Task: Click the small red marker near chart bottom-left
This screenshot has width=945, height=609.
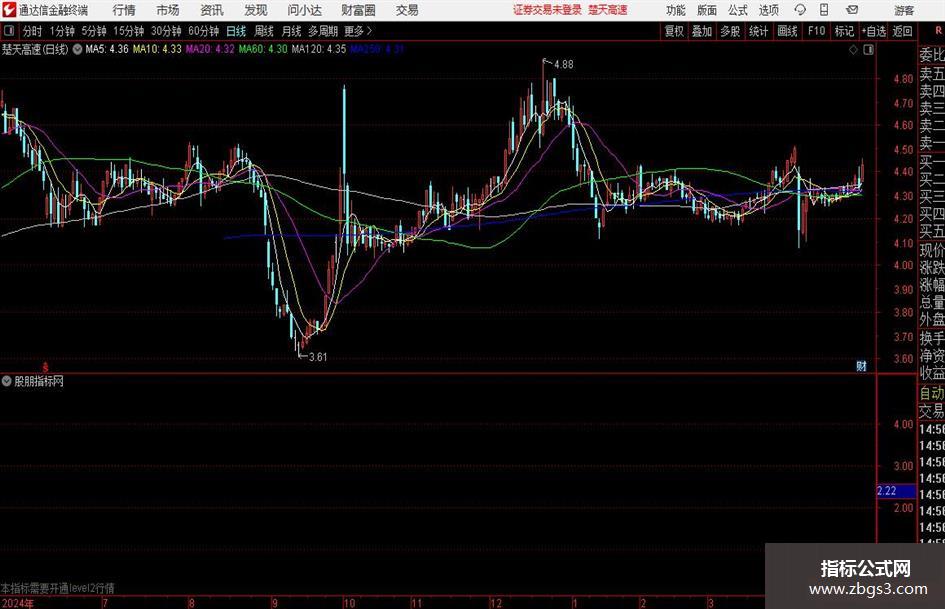Action: pos(45,367)
